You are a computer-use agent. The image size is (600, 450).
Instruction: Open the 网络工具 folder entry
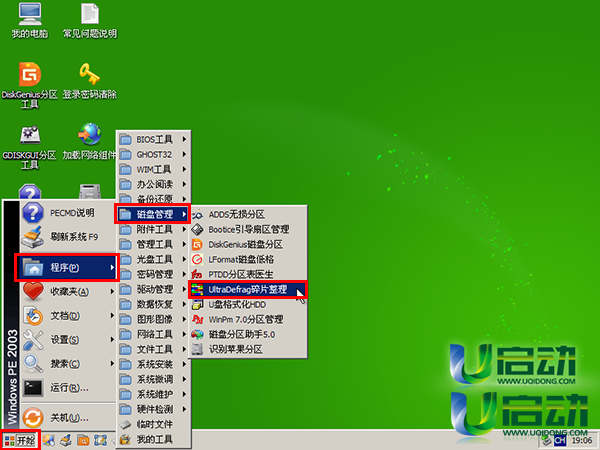tap(153, 334)
